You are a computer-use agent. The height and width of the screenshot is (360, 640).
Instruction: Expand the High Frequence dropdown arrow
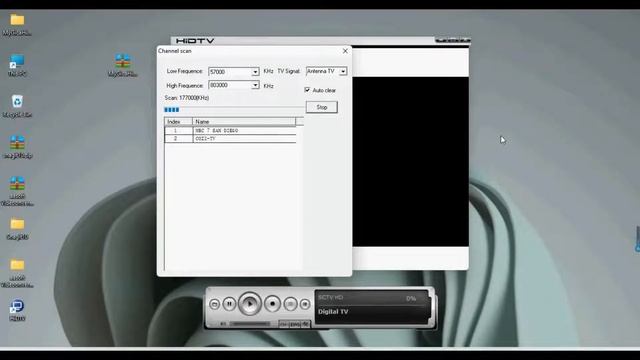pos(255,85)
